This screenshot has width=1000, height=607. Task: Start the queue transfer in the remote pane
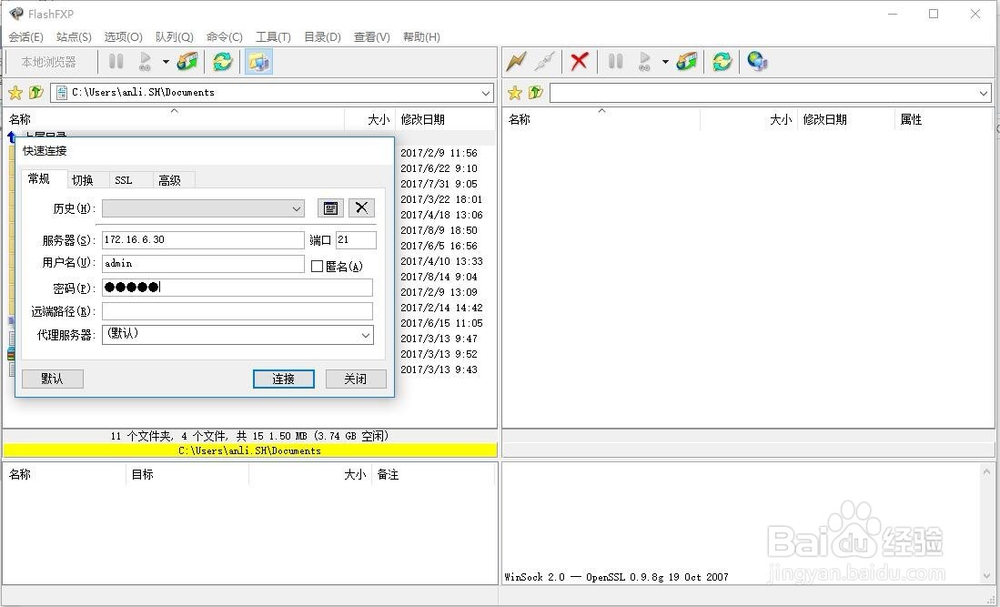(644, 62)
